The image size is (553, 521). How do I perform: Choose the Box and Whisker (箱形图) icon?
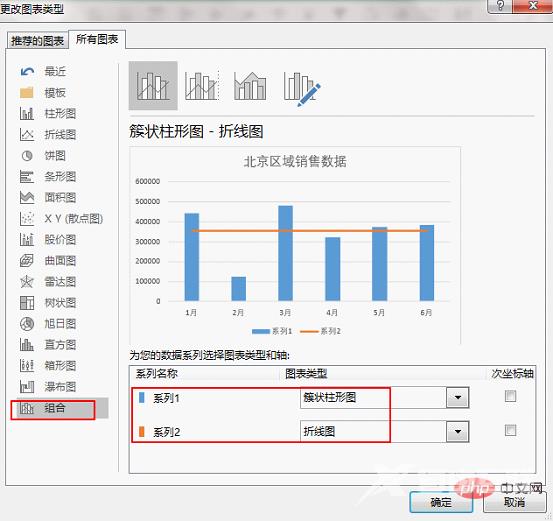27,365
